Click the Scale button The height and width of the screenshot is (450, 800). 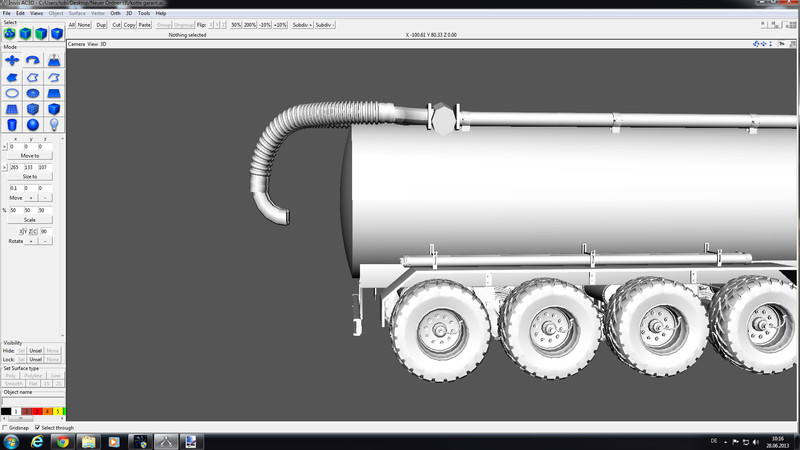[x=30, y=220]
